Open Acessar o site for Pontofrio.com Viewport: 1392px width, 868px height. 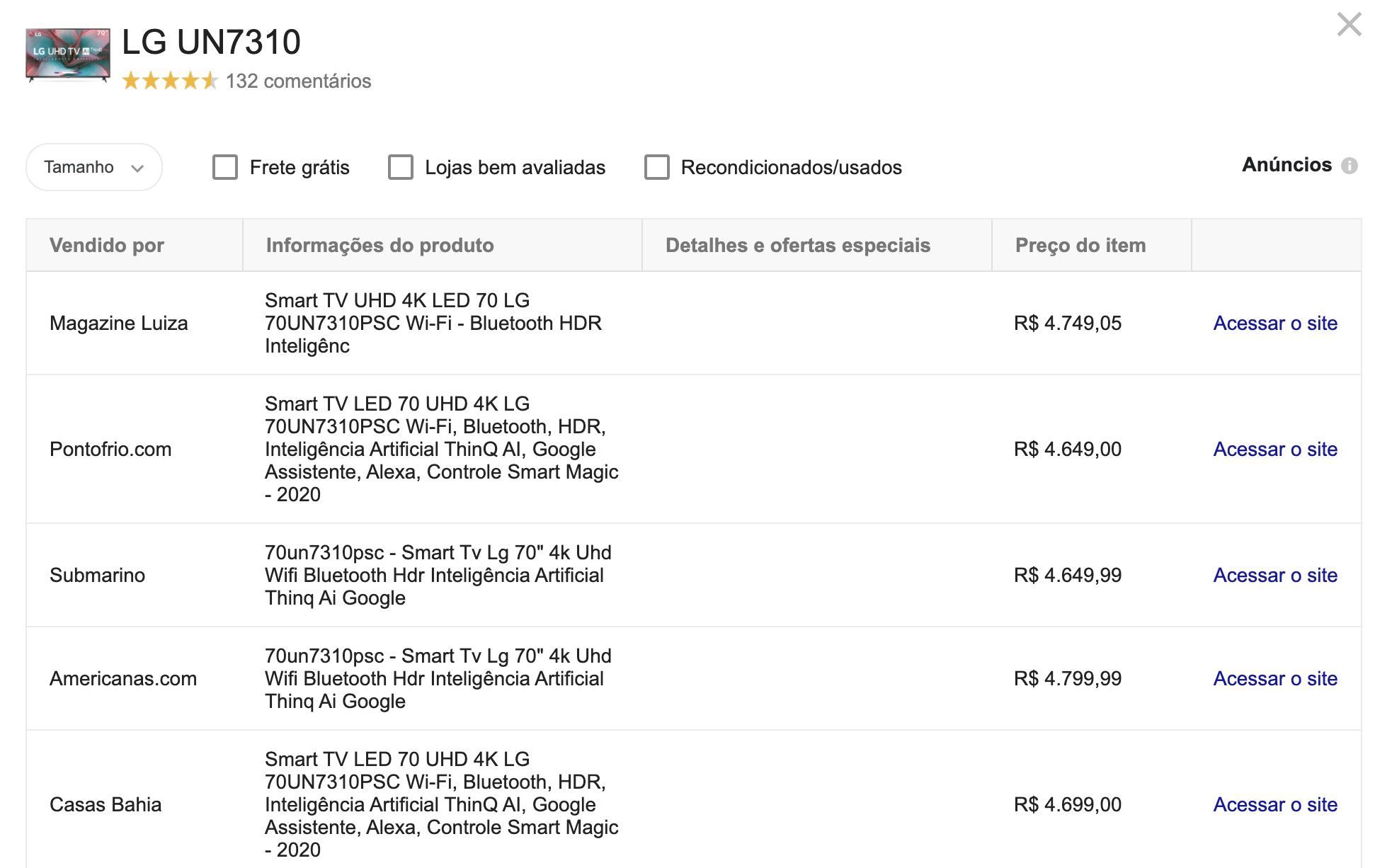tap(1275, 449)
